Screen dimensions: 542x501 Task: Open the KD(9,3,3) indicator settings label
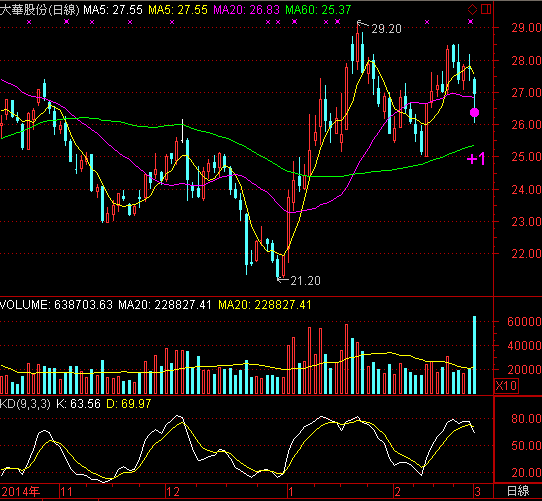(25, 403)
